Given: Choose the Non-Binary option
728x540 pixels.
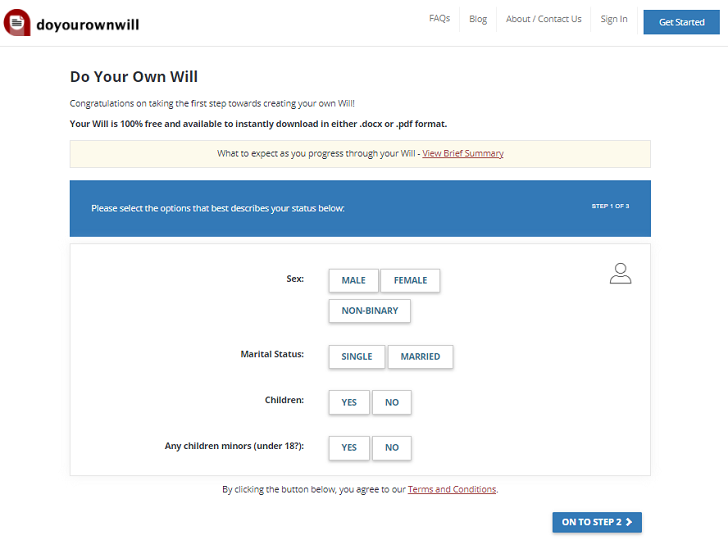Looking at the screenshot, I should (369, 311).
